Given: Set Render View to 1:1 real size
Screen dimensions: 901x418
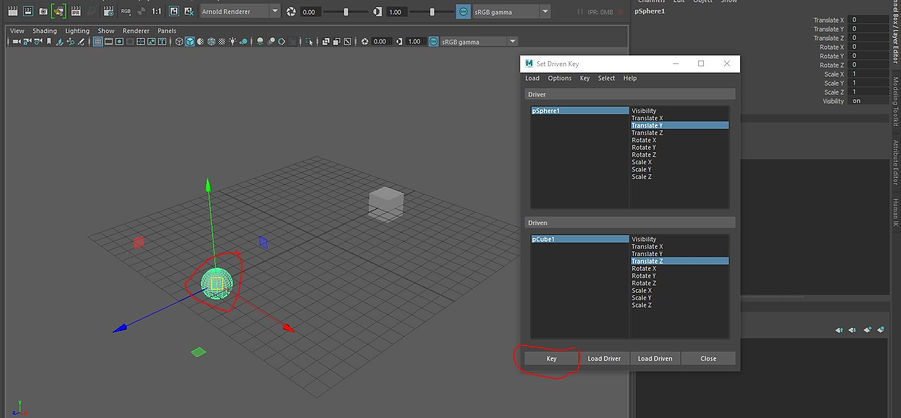Looking at the screenshot, I should 156,11.
